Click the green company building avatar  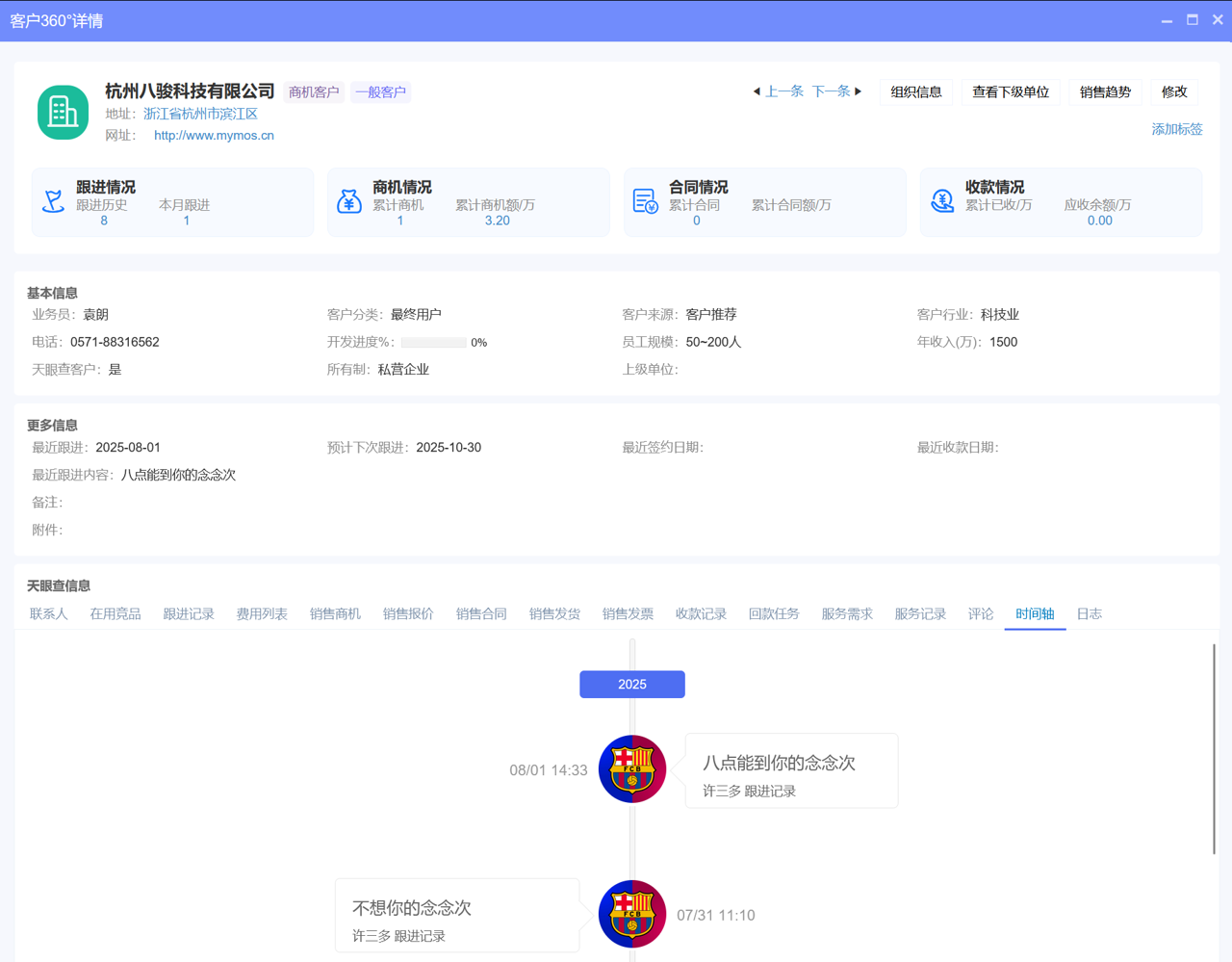click(62, 112)
